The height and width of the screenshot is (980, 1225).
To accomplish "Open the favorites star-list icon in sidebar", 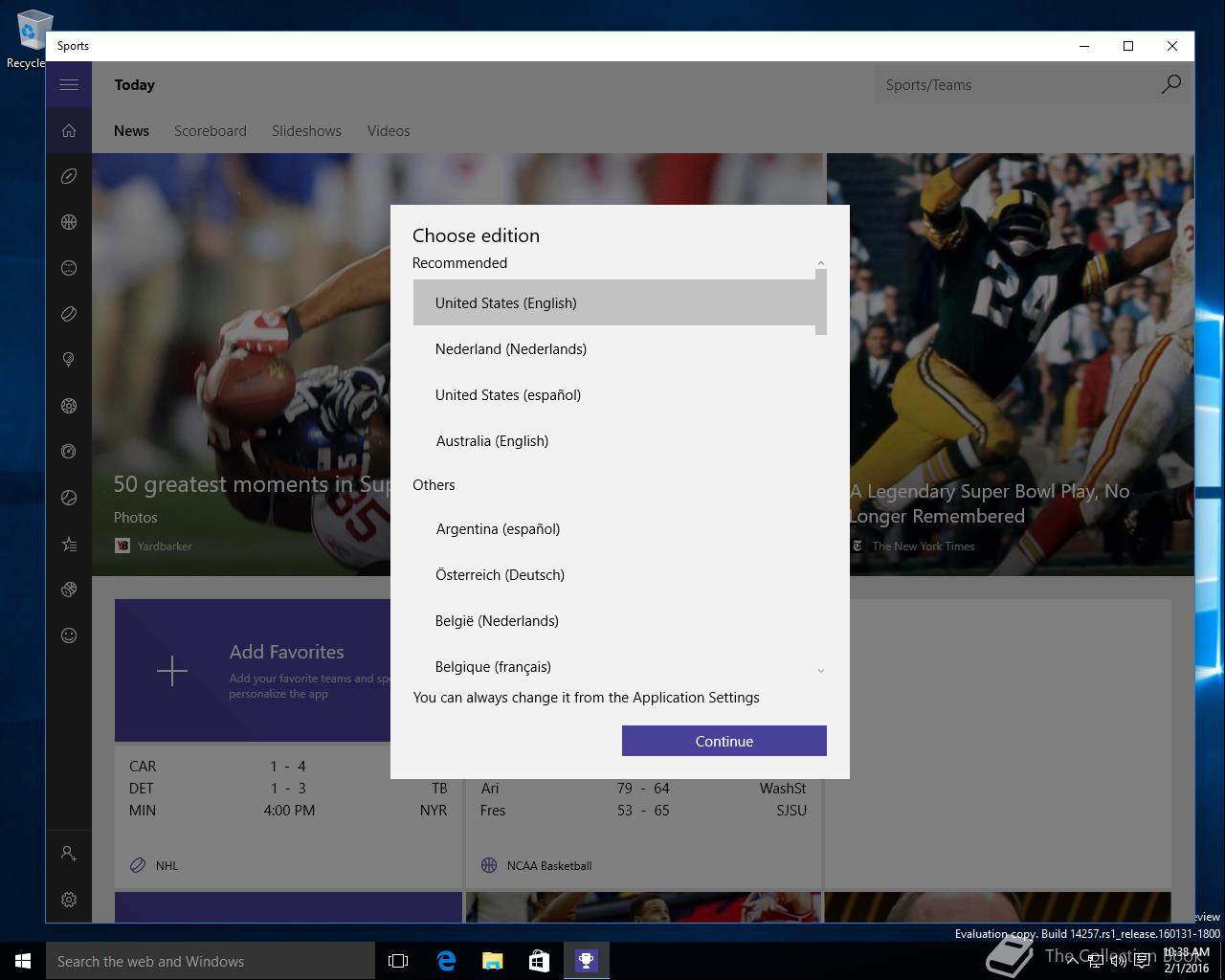I will point(69,544).
